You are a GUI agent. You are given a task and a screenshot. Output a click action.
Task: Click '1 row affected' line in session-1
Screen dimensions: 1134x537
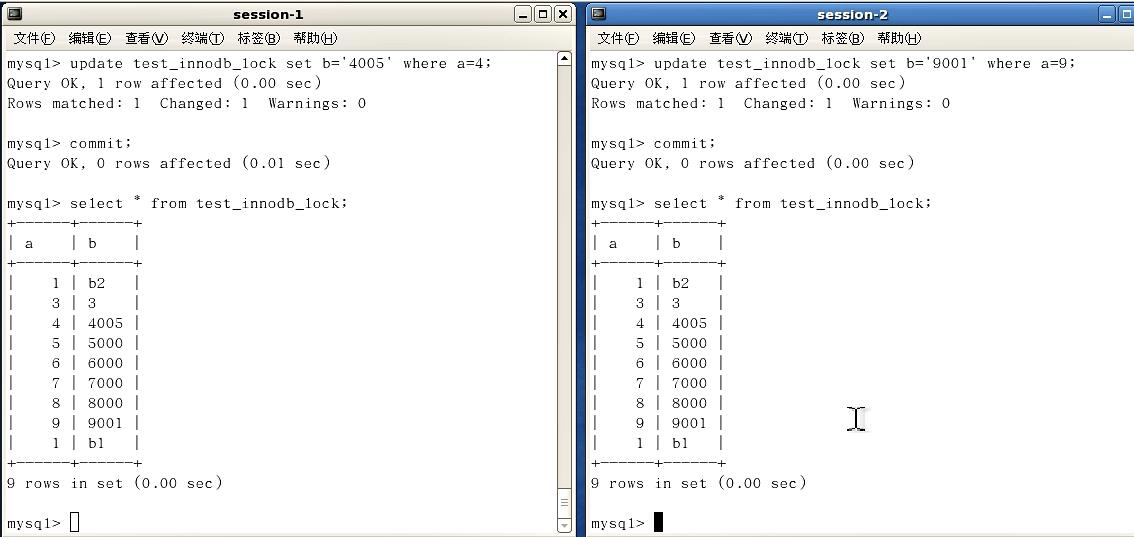coord(164,84)
